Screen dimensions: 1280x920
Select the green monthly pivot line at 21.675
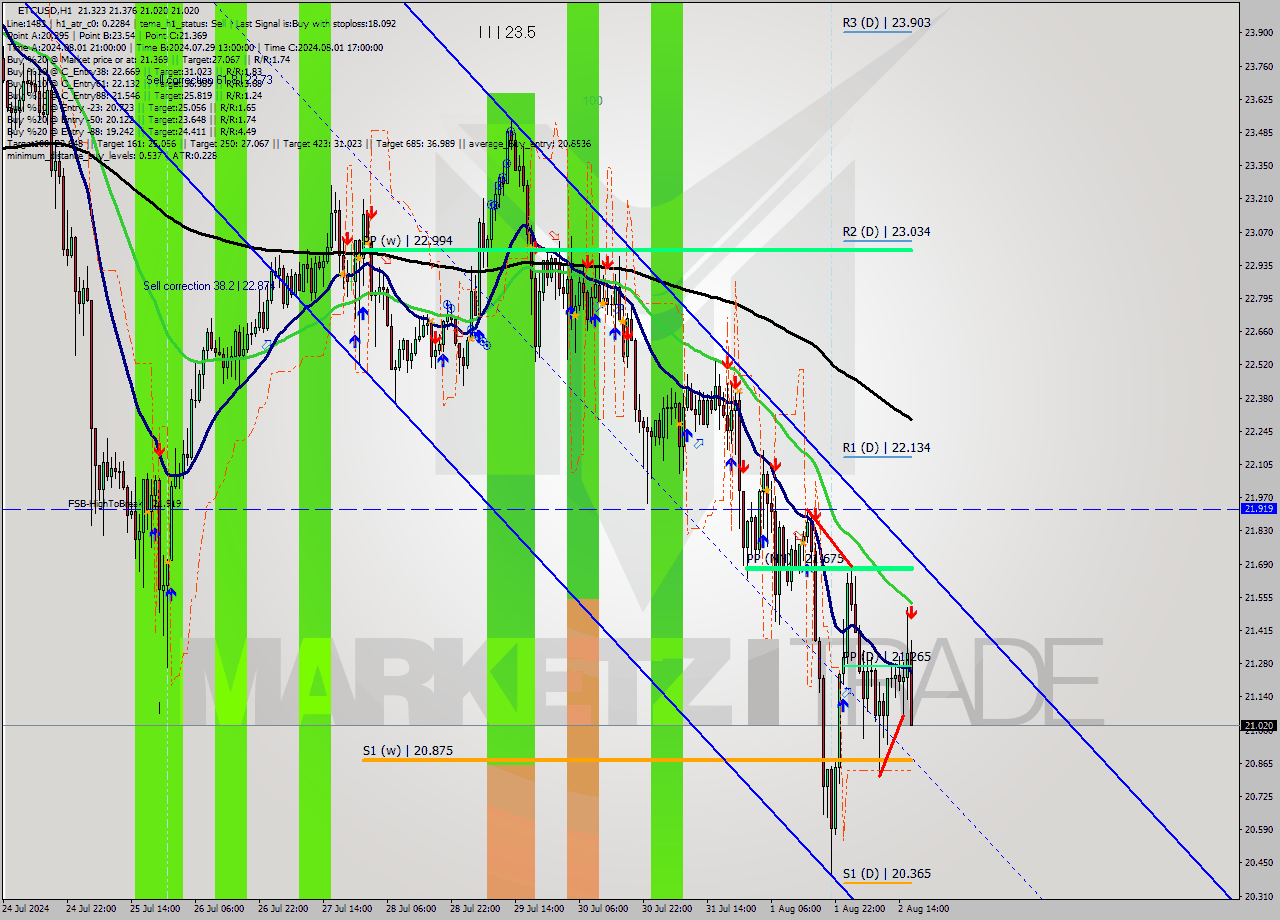829,568
